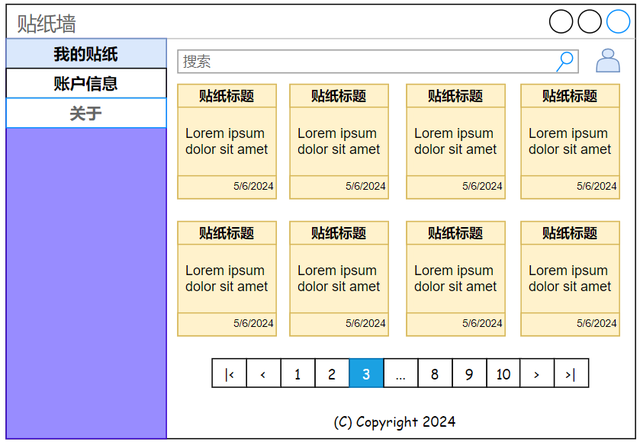Jump to last page with >| button
640x442 pixels.
coord(571,373)
